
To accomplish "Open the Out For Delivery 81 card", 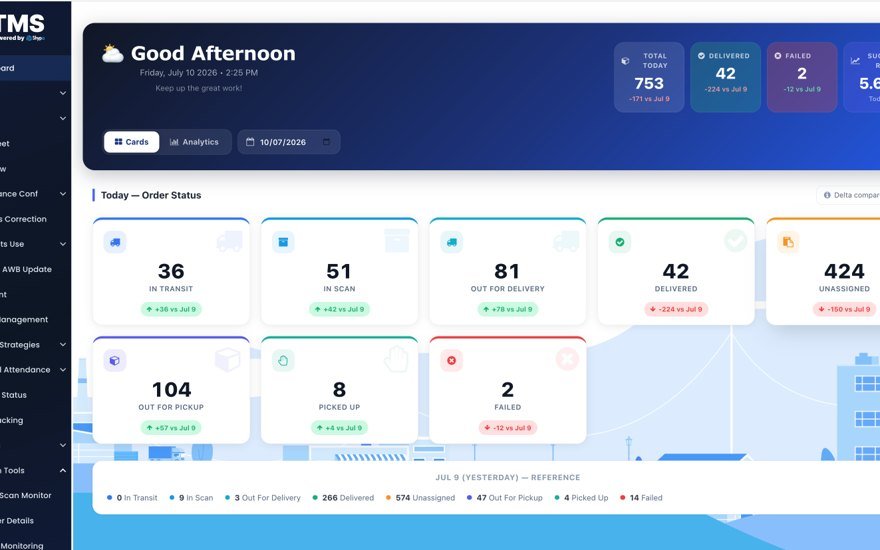I will pos(508,271).
